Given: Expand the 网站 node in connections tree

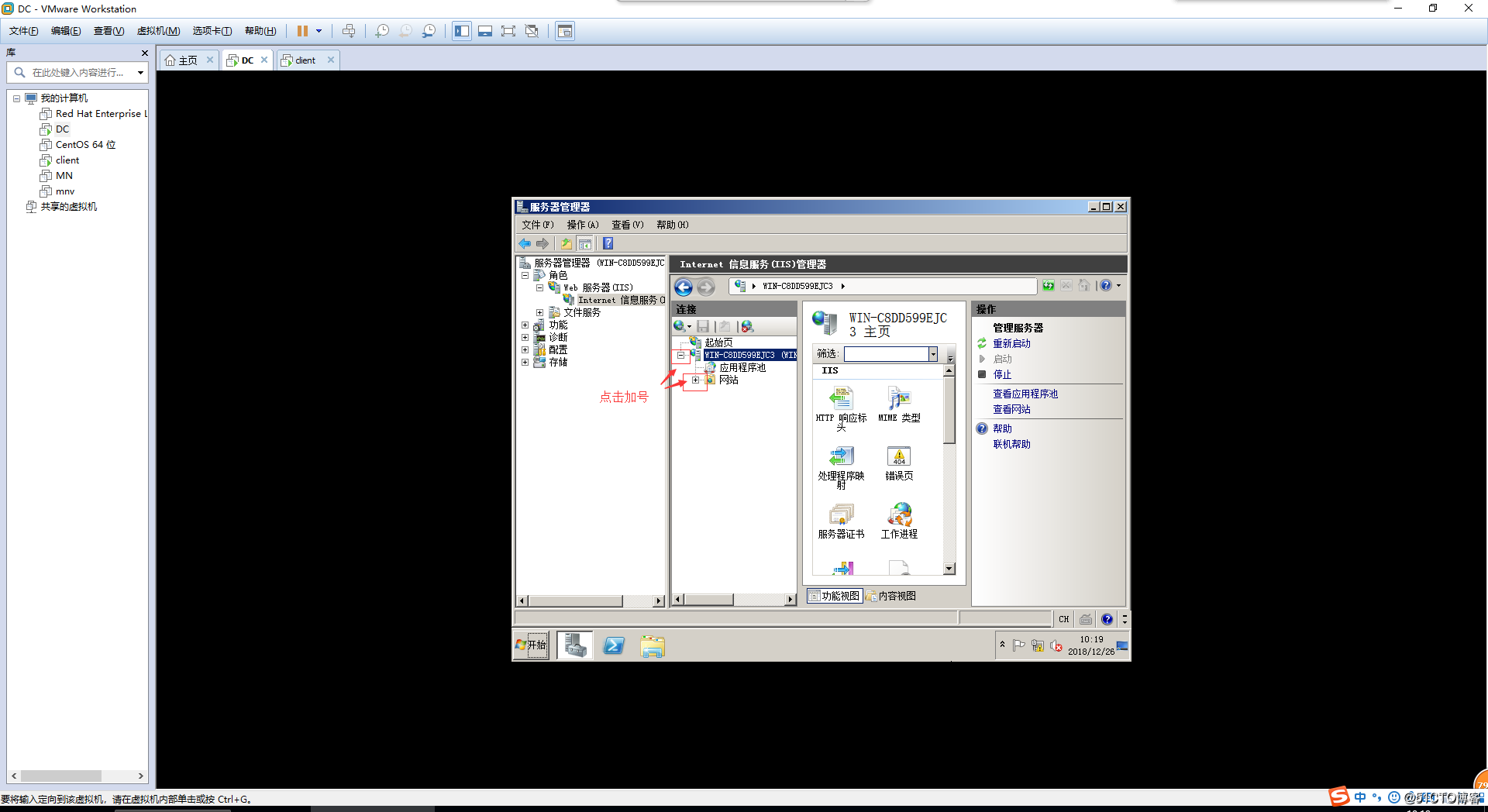Looking at the screenshot, I should point(695,380).
